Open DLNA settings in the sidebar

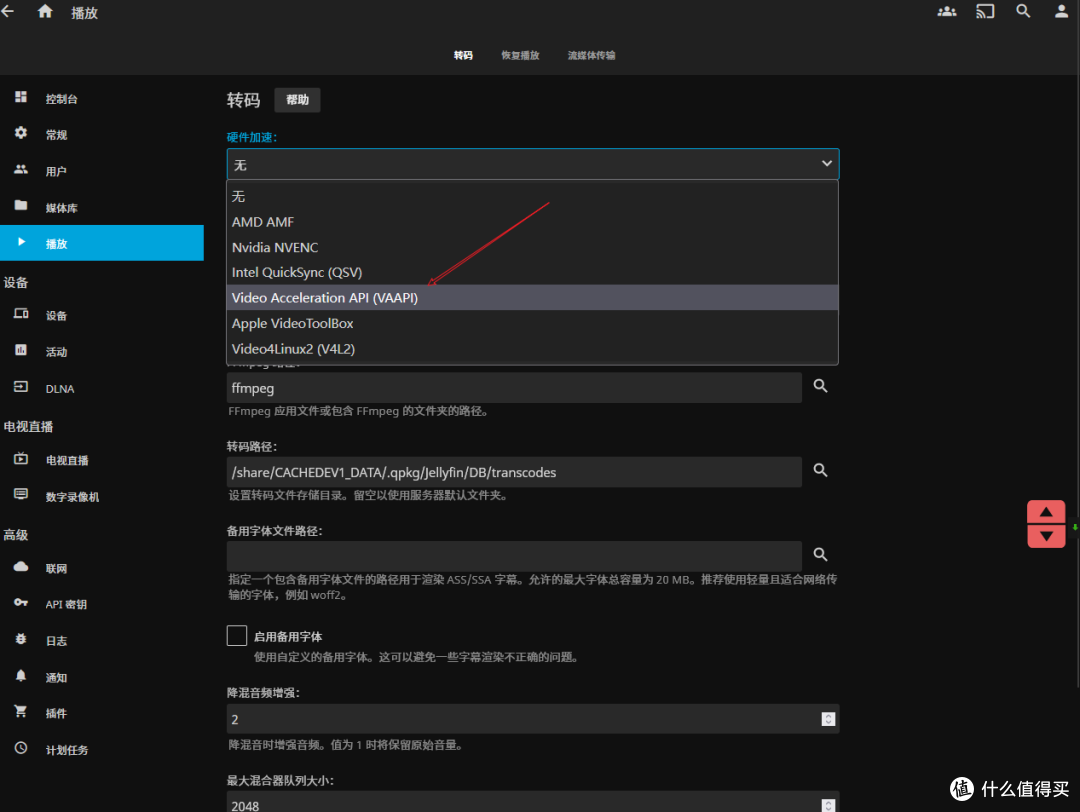pos(102,388)
